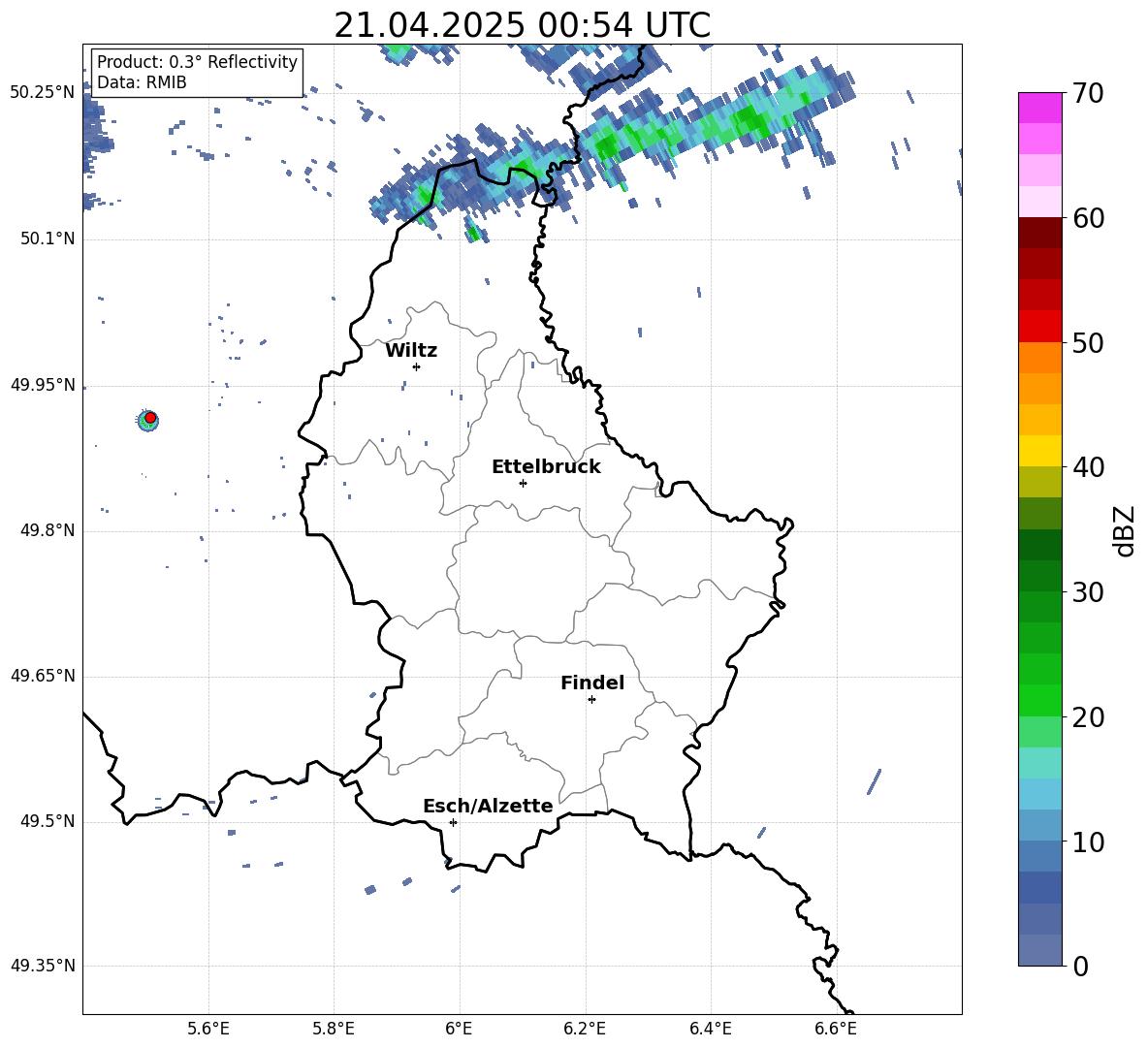This screenshot has width=1148, height=1048.
Task: Click the 6°E longitude label
Action: click(x=459, y=1029)
